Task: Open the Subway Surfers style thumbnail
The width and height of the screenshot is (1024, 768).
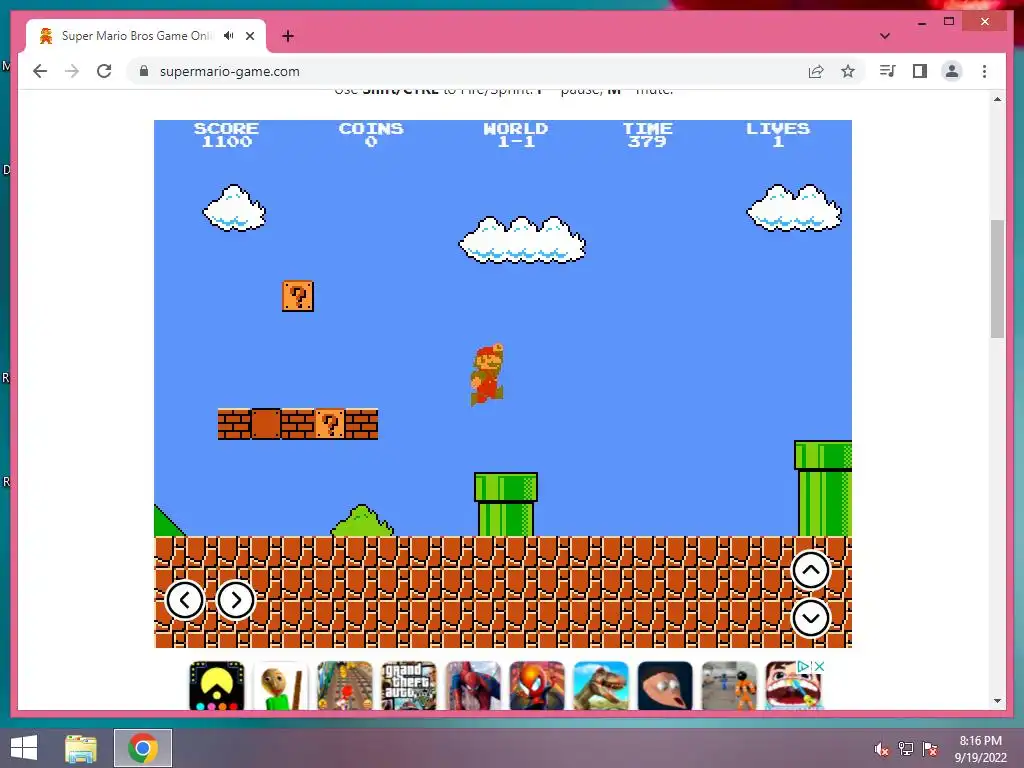Action: (345, 686)
